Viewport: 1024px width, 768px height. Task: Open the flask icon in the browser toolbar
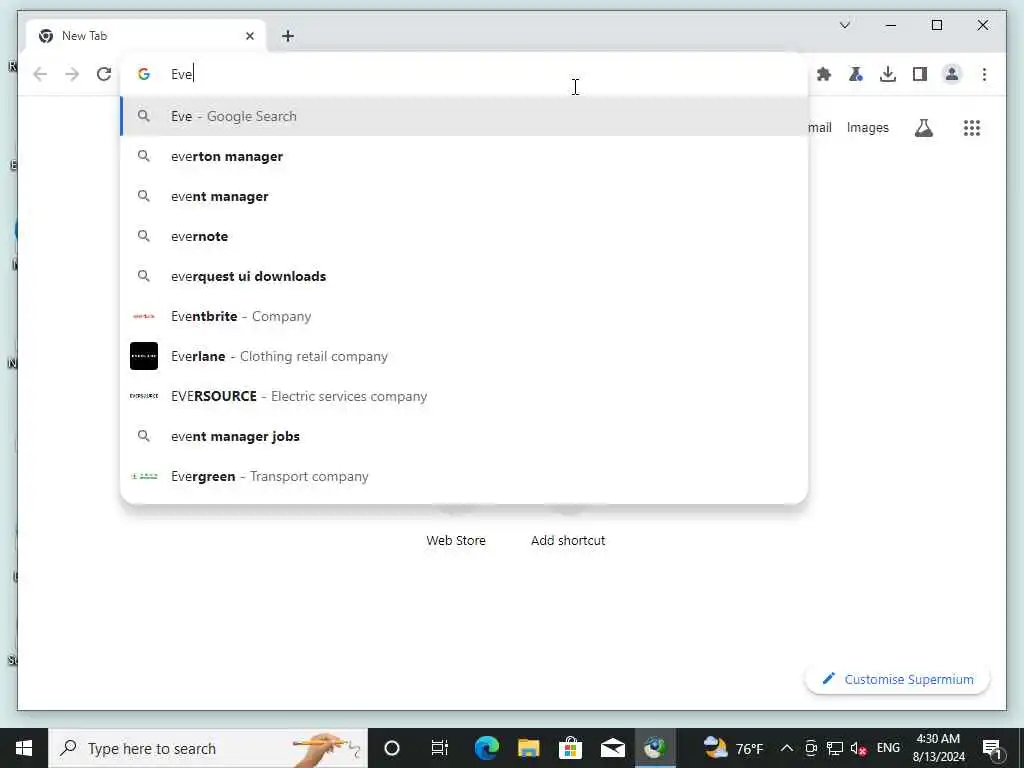pyautogui.click(x=856, y=74)
